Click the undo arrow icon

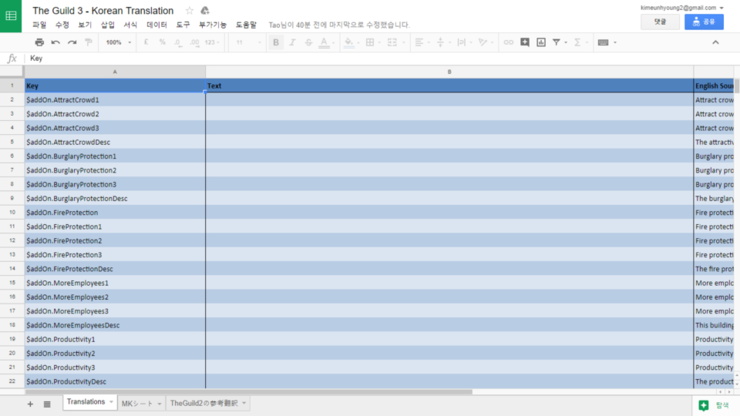point(55,43)
